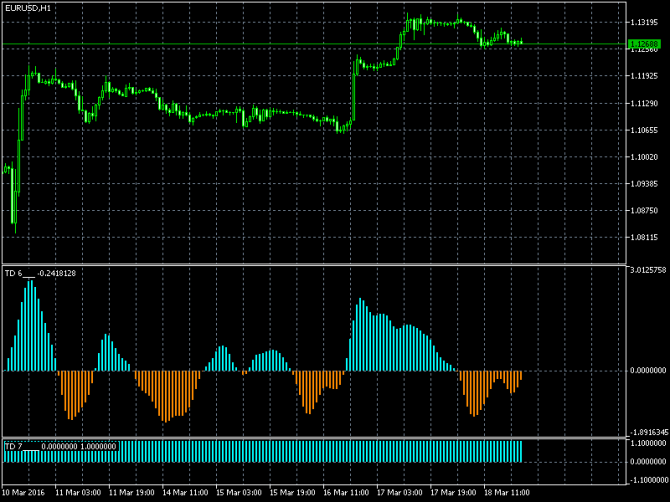Click the 1.08115 price scale value

pyautogui.click(x=644, y=238)
